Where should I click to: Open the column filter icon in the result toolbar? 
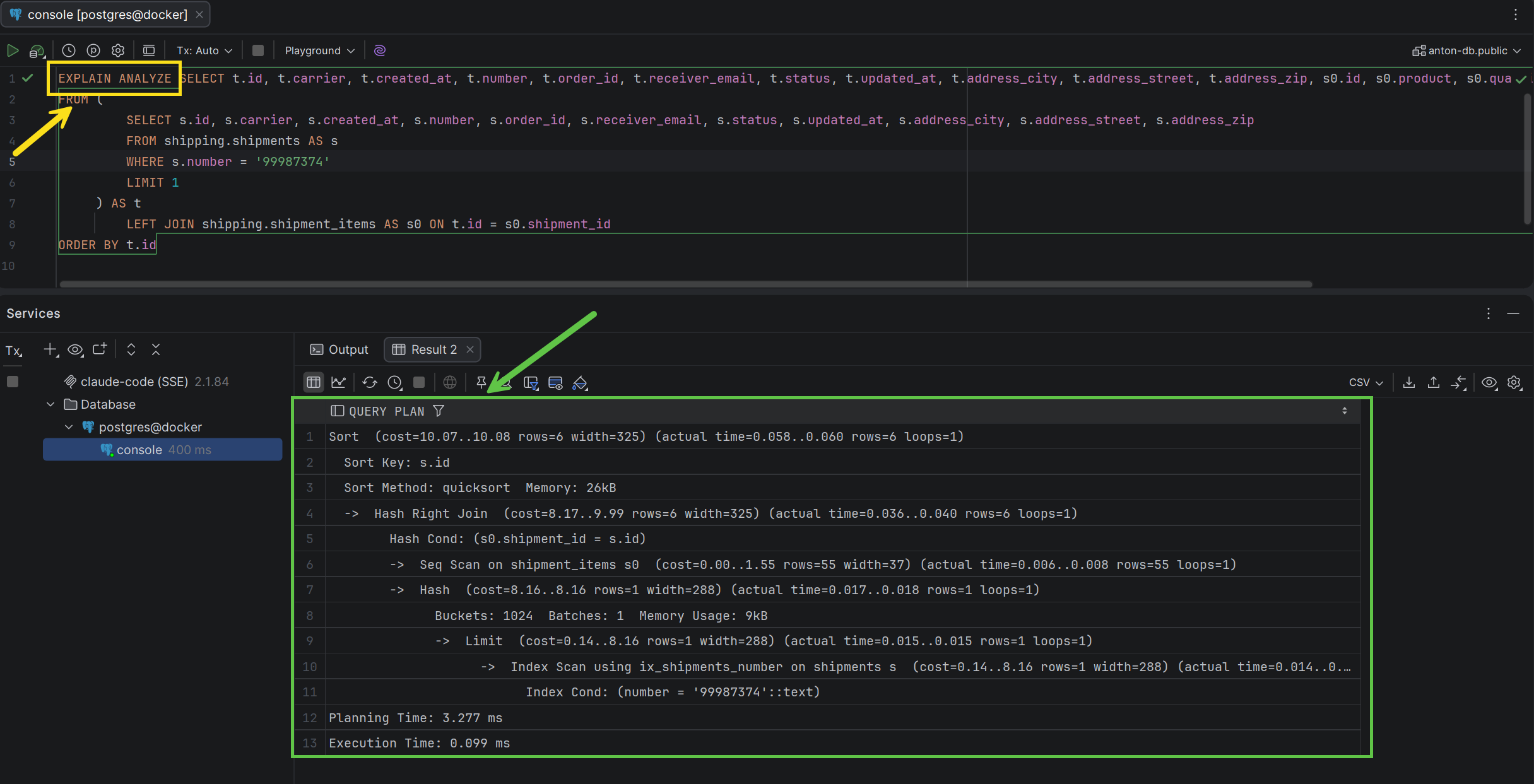point(531,383)
